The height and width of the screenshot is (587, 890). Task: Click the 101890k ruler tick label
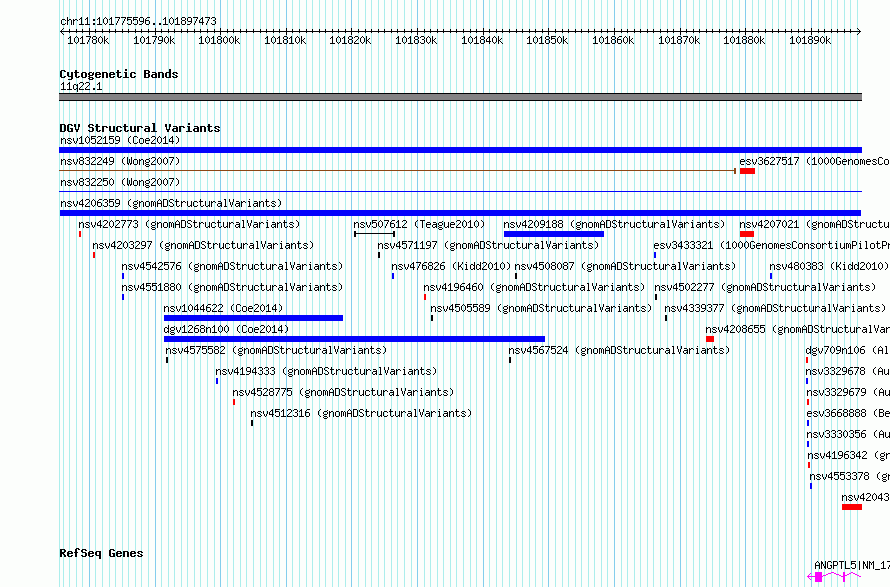coord(810,40)
